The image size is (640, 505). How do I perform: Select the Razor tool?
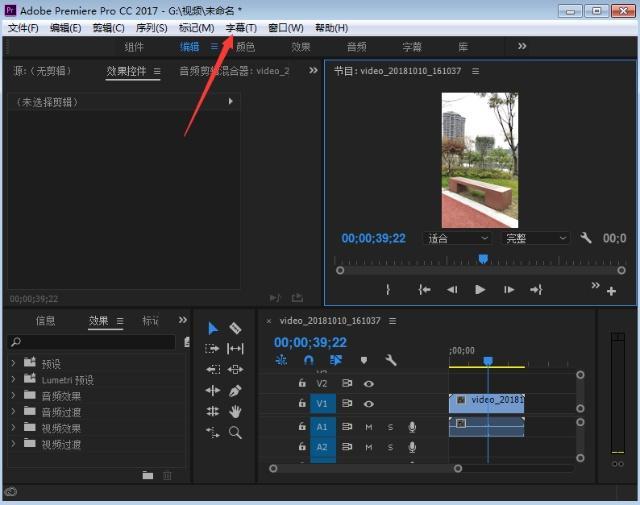(x=235, y=328)
